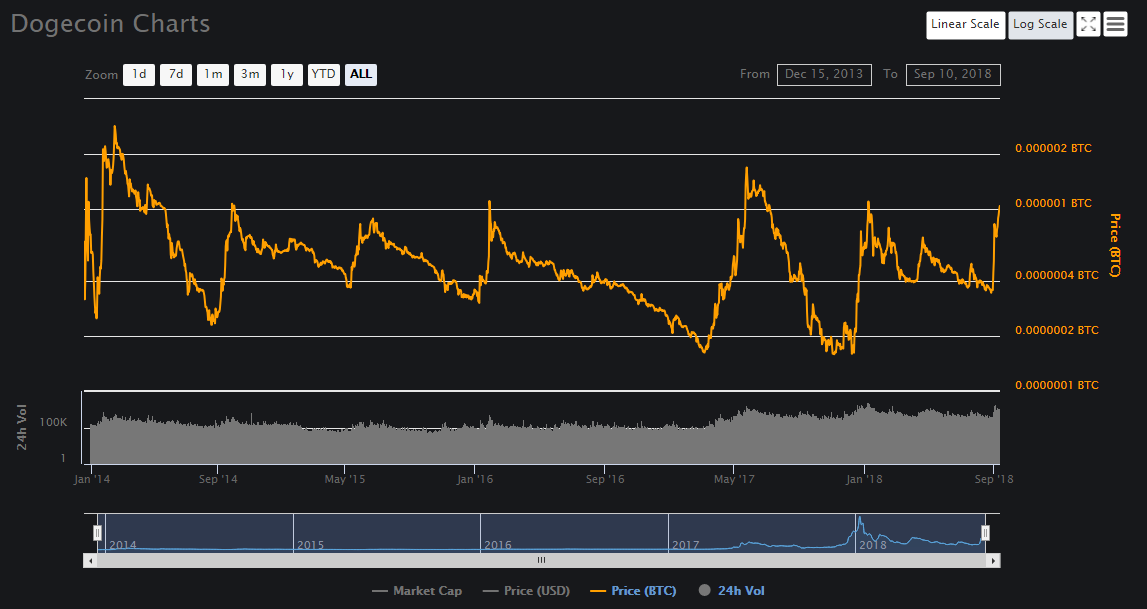Click the navigator right range handle
Viewport: 1147px width, 609px height.
985,533
